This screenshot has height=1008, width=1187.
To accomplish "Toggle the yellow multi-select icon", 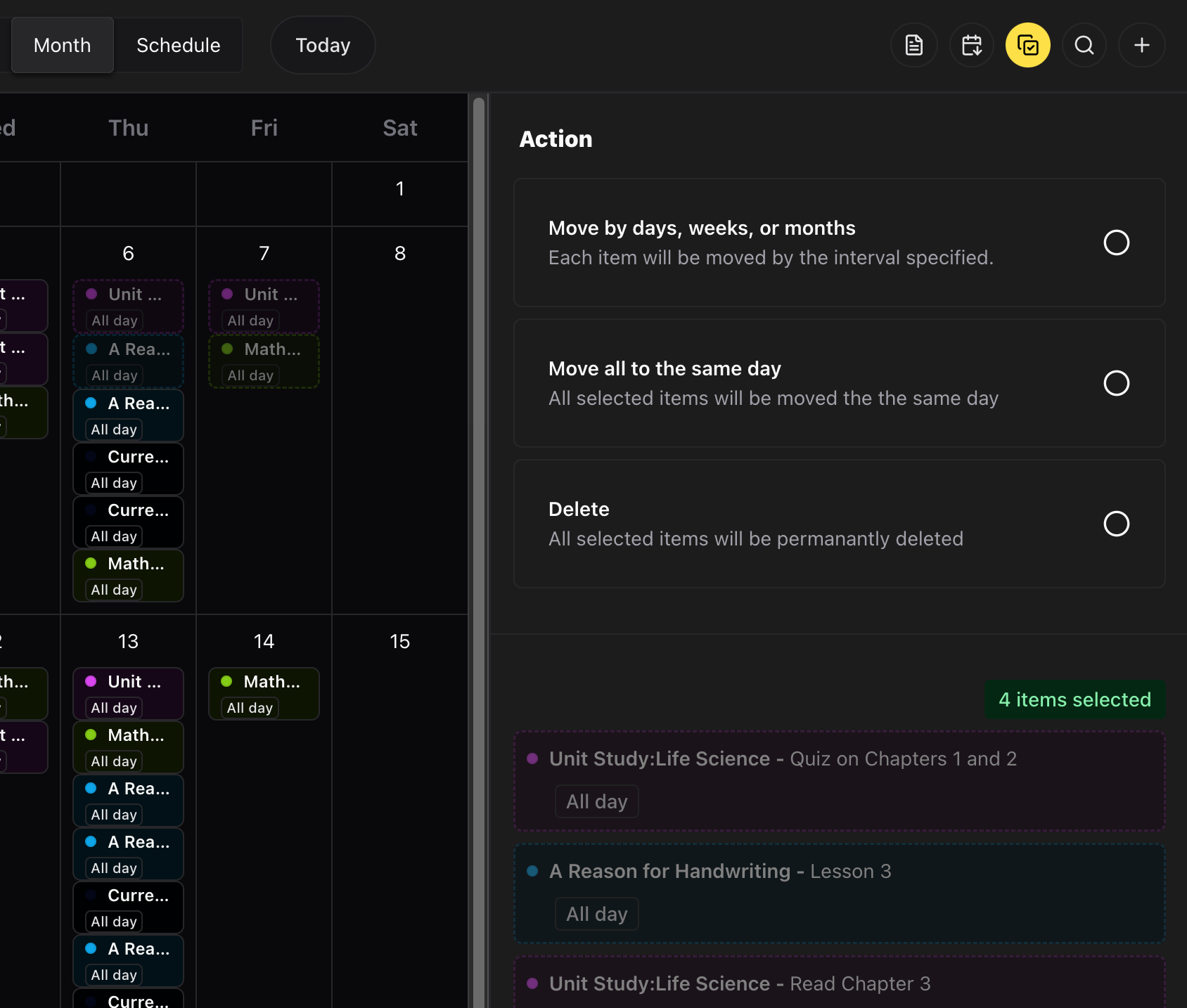I will (1027, 45).
